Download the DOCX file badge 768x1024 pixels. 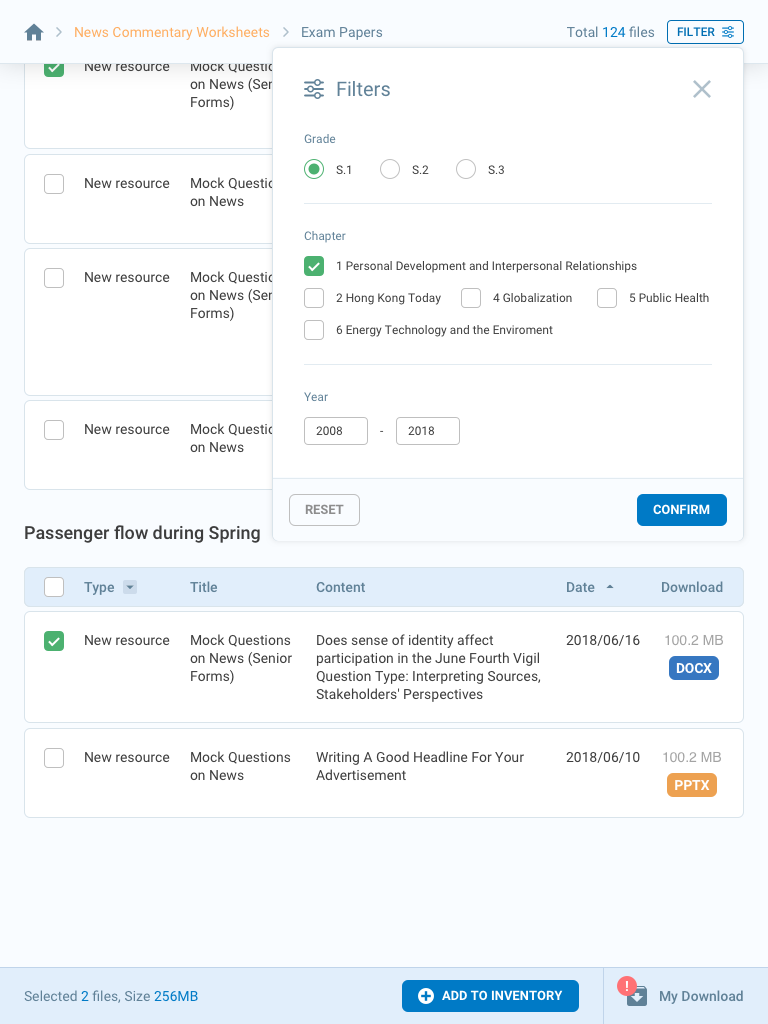(694, 668)
